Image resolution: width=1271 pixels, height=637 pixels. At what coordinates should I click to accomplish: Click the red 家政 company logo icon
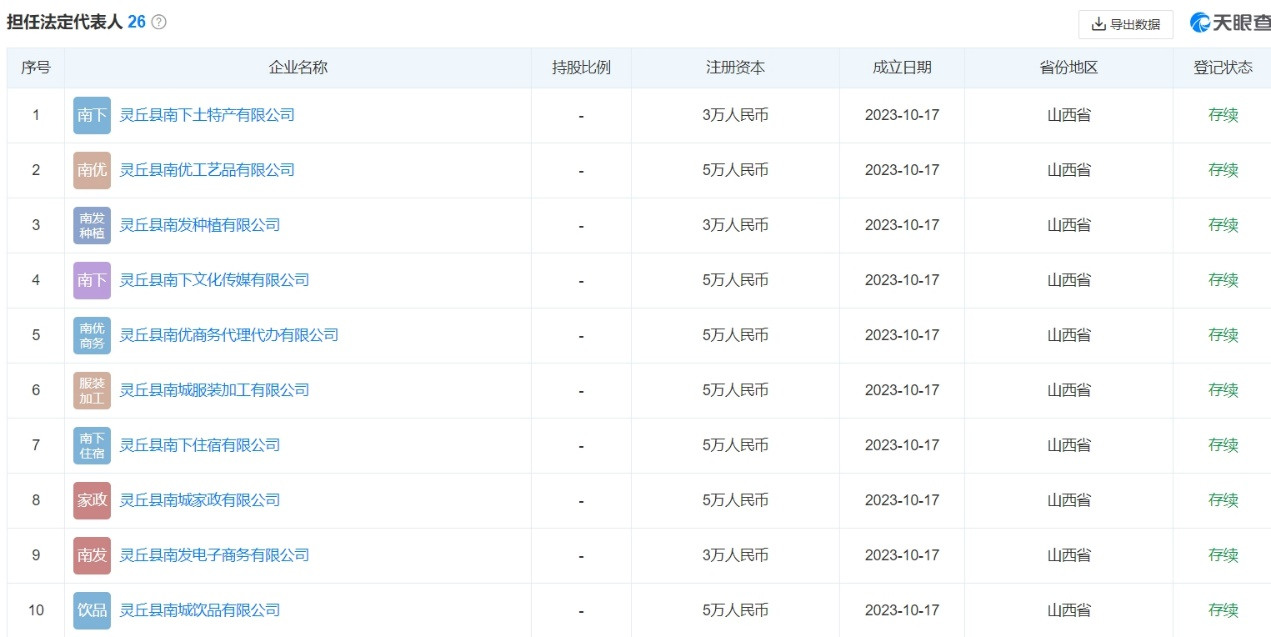point(92,500)
